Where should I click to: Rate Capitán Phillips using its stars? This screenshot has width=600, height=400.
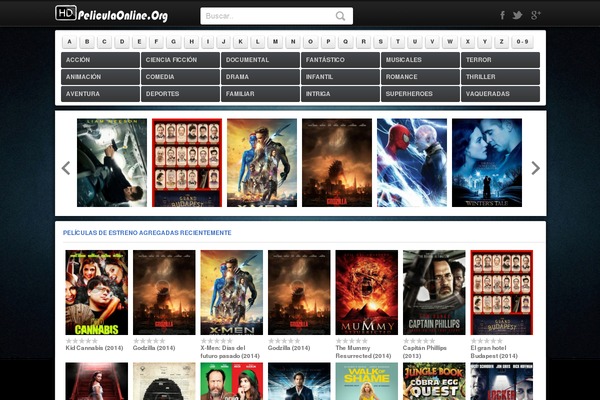point(419,341)
